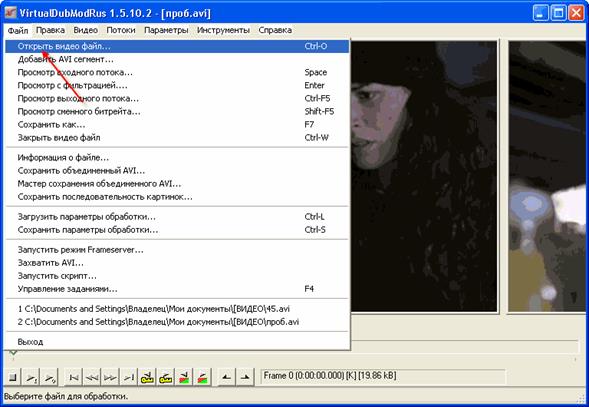Open the Параметры menu
Viewport: 589px width, 407px height.
(x=166, y=30)
